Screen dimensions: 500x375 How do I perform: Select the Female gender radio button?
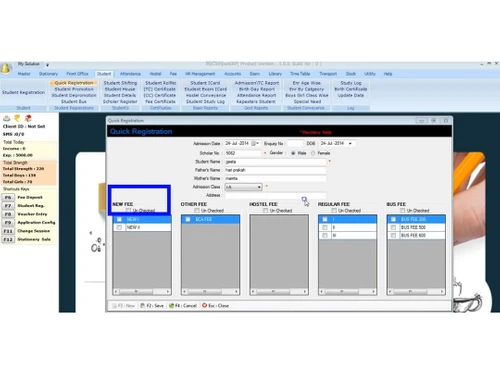pos(313,153)
